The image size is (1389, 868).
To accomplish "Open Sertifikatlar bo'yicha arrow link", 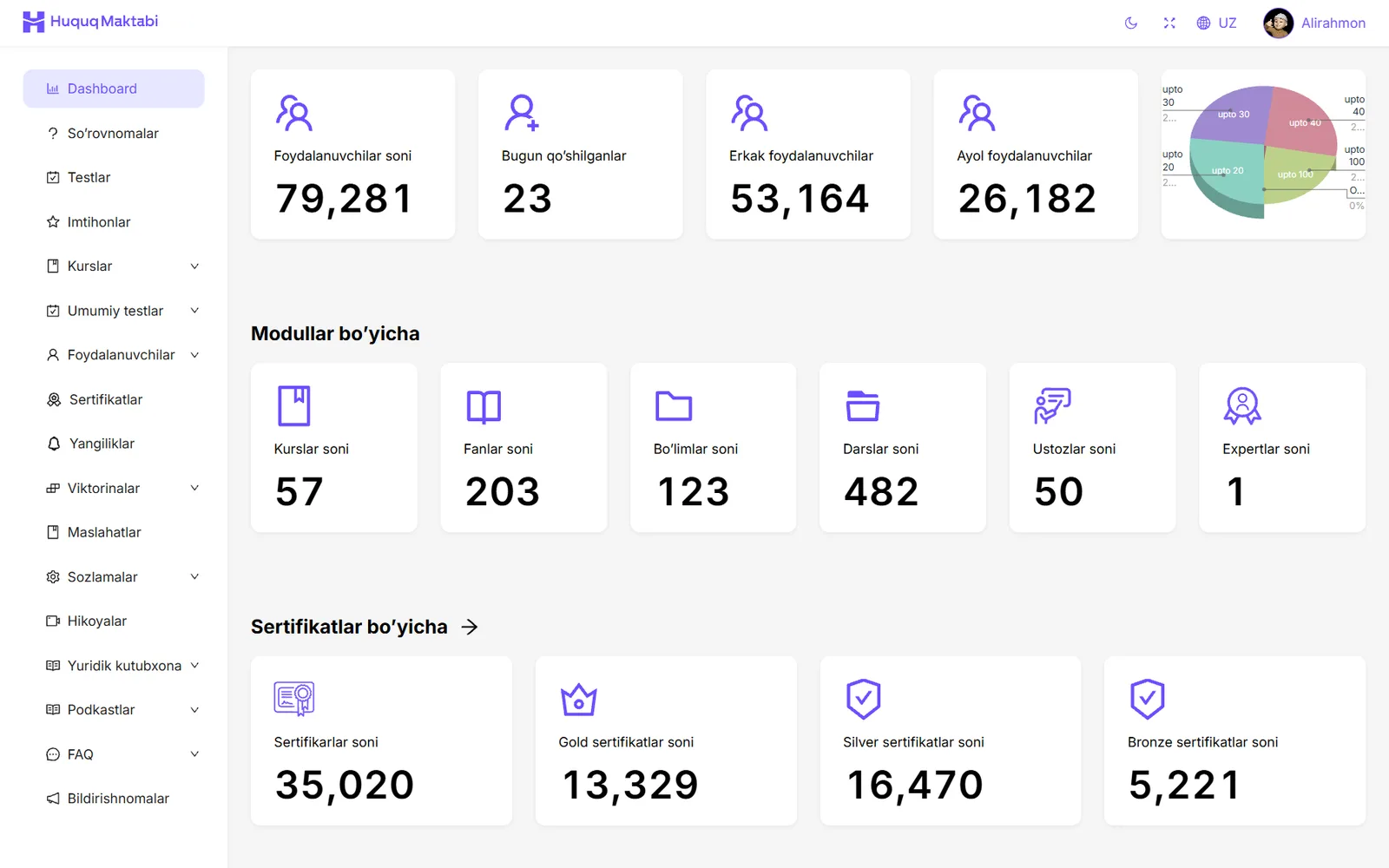I will coord(470,627).
